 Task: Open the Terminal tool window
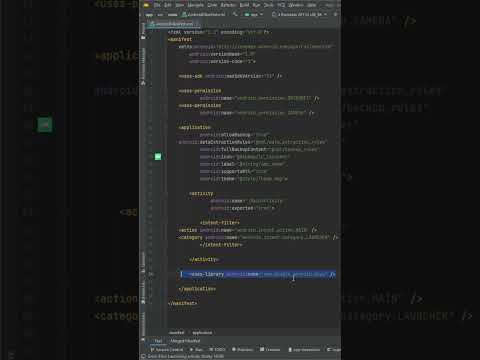click(270, 349)
